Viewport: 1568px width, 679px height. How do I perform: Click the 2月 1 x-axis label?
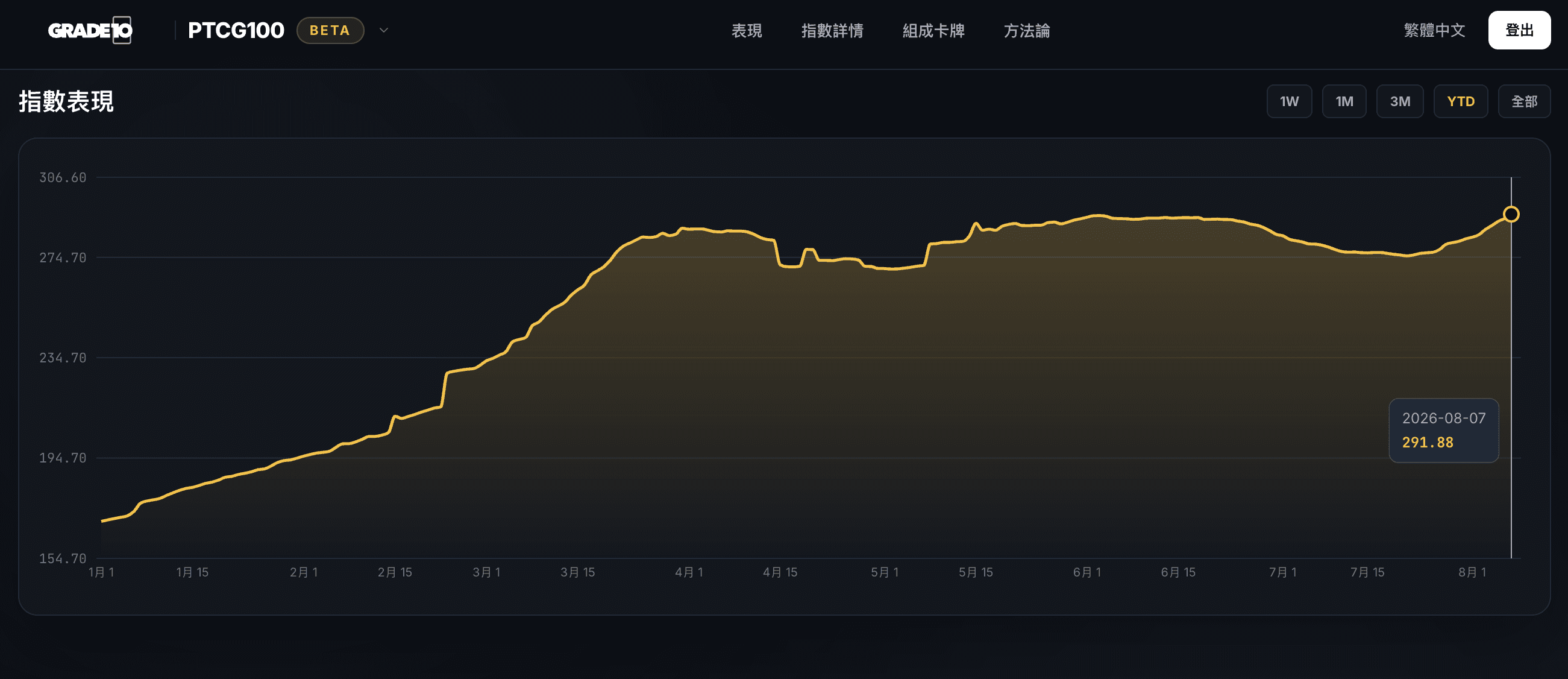click(x=304, y=572)
